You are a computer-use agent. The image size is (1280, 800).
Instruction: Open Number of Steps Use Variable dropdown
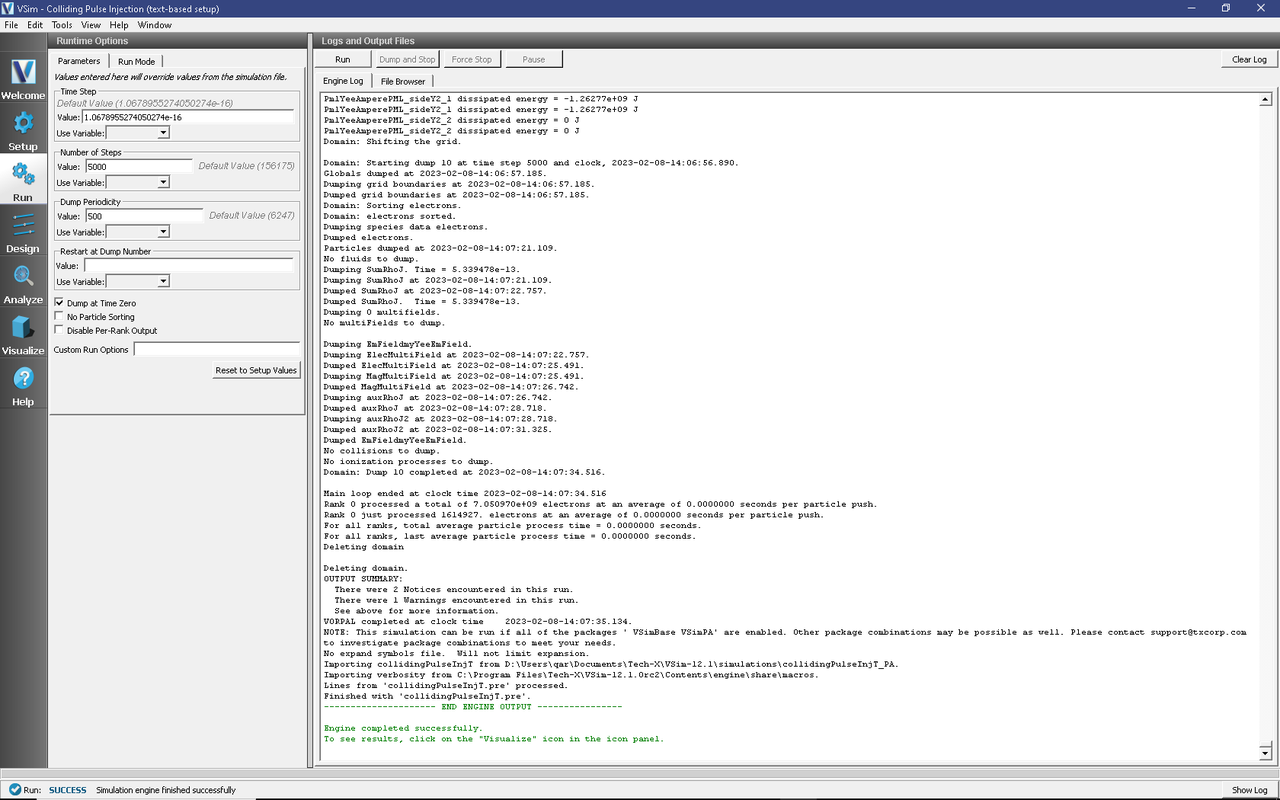pos(138,183)
